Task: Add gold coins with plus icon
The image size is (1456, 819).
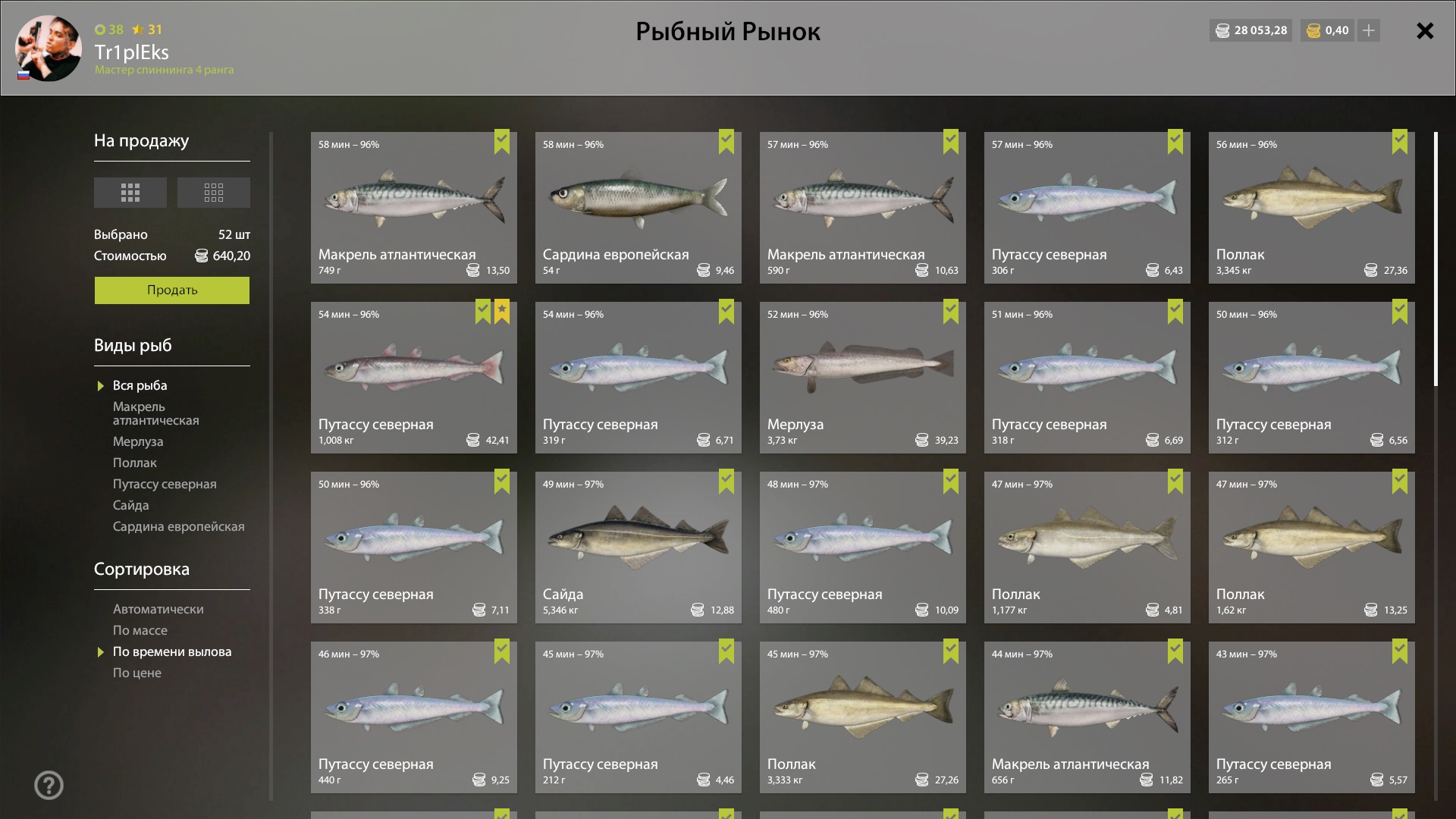Action: point(1369,30)
